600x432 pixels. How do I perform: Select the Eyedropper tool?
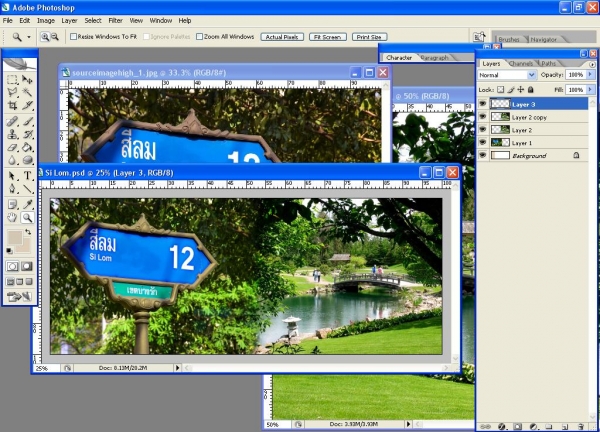click(27, 204)
